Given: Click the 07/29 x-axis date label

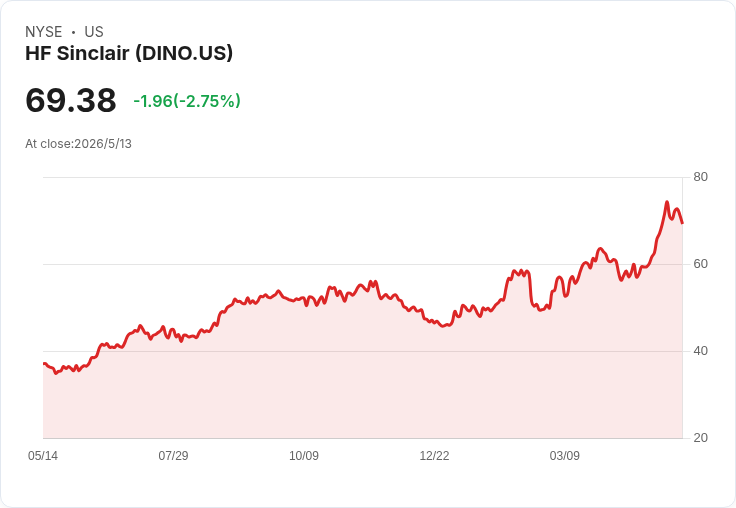Looking at the screenshot, I should point(173,455).
